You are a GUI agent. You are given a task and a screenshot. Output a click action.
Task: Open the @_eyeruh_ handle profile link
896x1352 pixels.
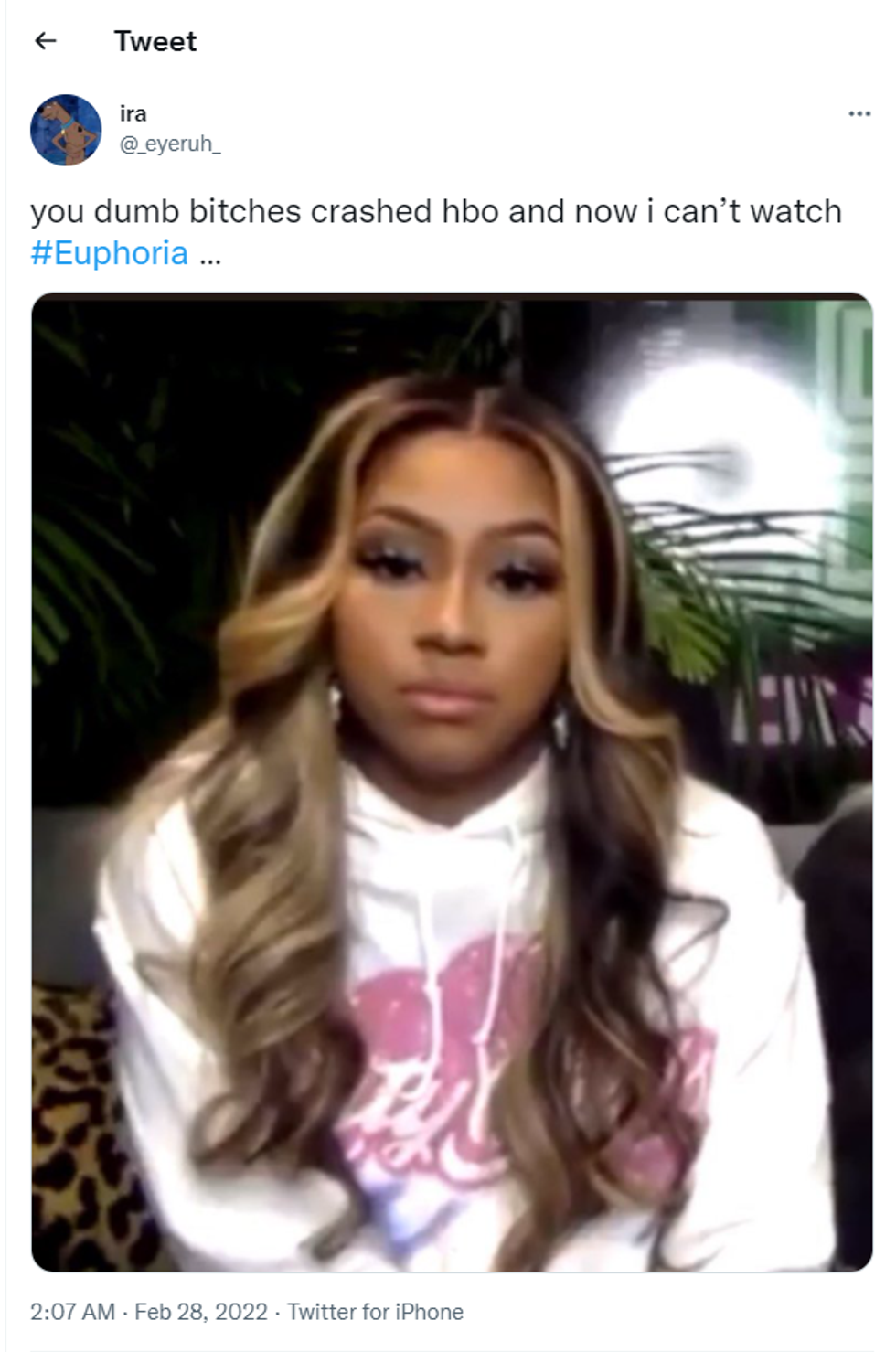(170, 144)
